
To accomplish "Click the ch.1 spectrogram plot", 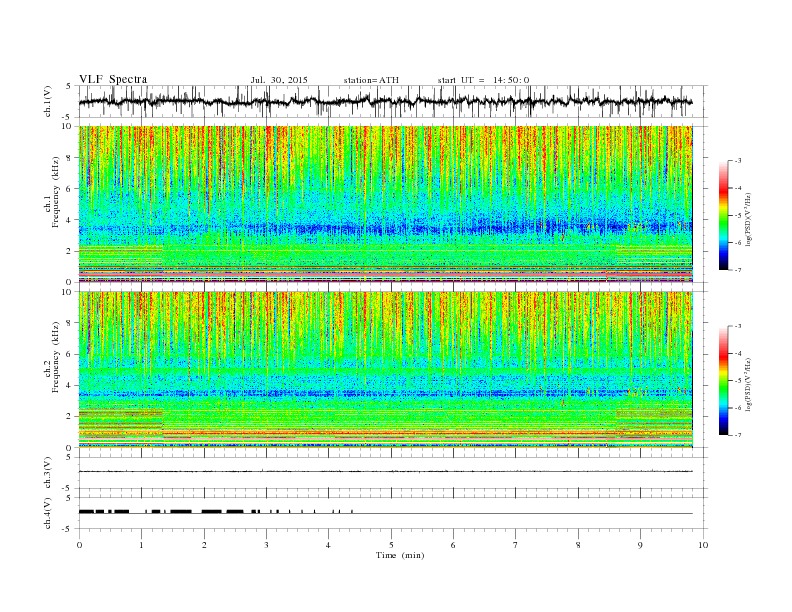I will pyautogui.click(x=385, y=204).
